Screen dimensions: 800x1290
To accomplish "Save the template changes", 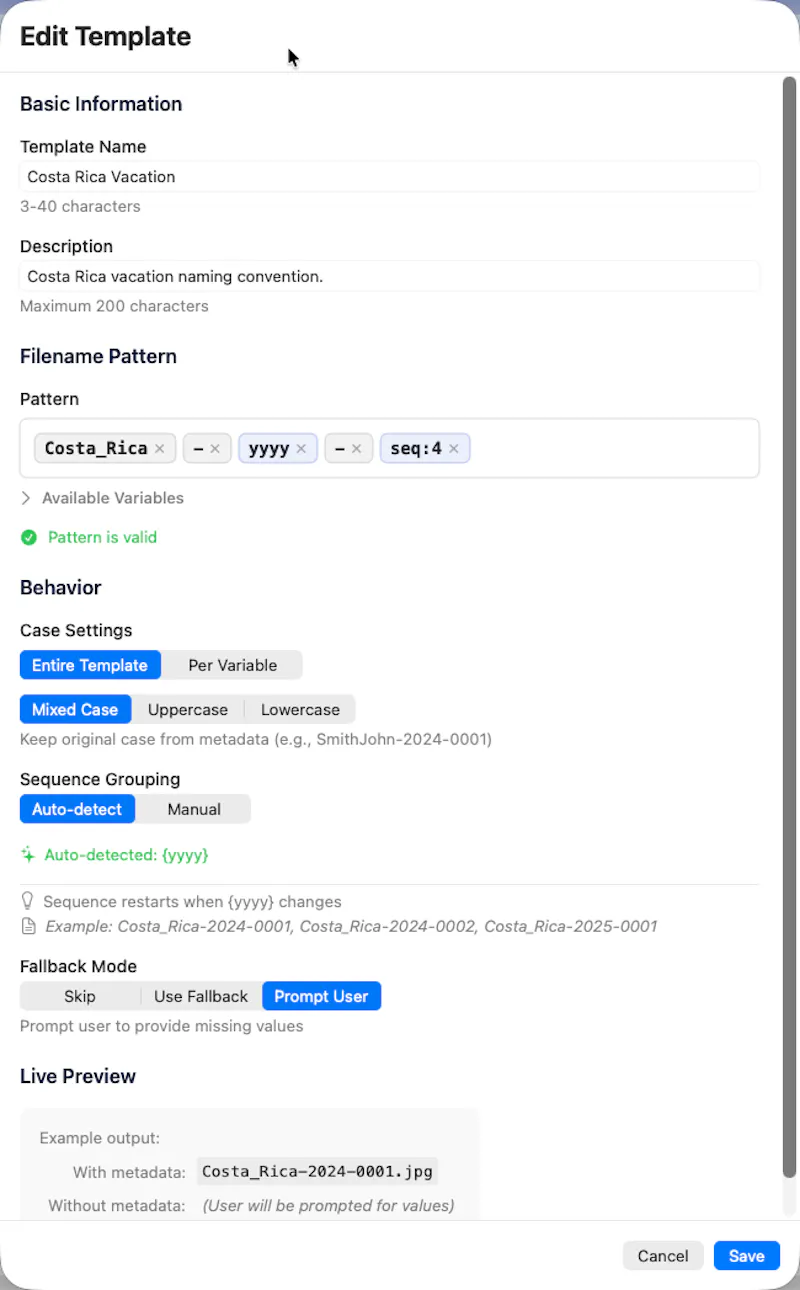I will click(747, 1256).
